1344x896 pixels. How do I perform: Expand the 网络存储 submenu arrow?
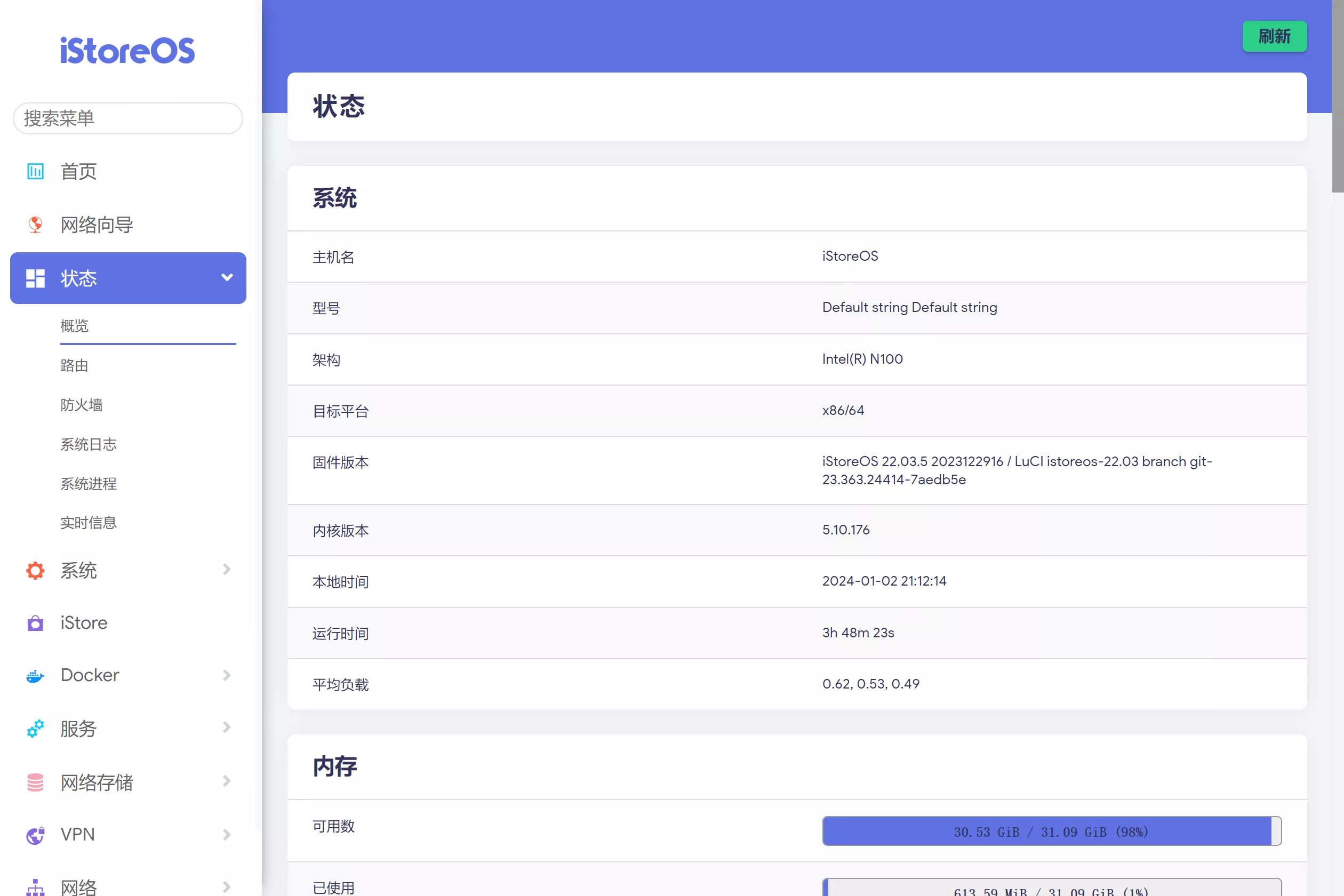[227, 781]
